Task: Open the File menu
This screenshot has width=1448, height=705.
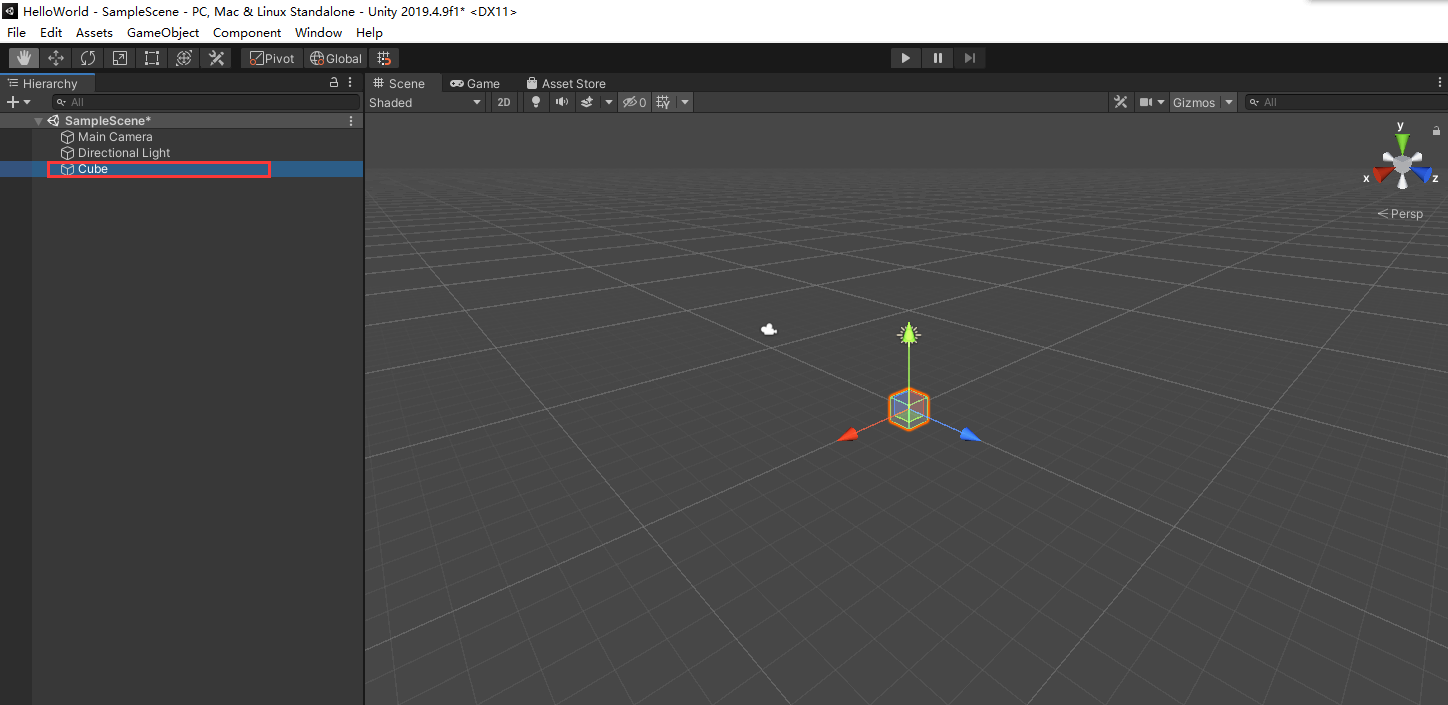Action: point(16,32)
